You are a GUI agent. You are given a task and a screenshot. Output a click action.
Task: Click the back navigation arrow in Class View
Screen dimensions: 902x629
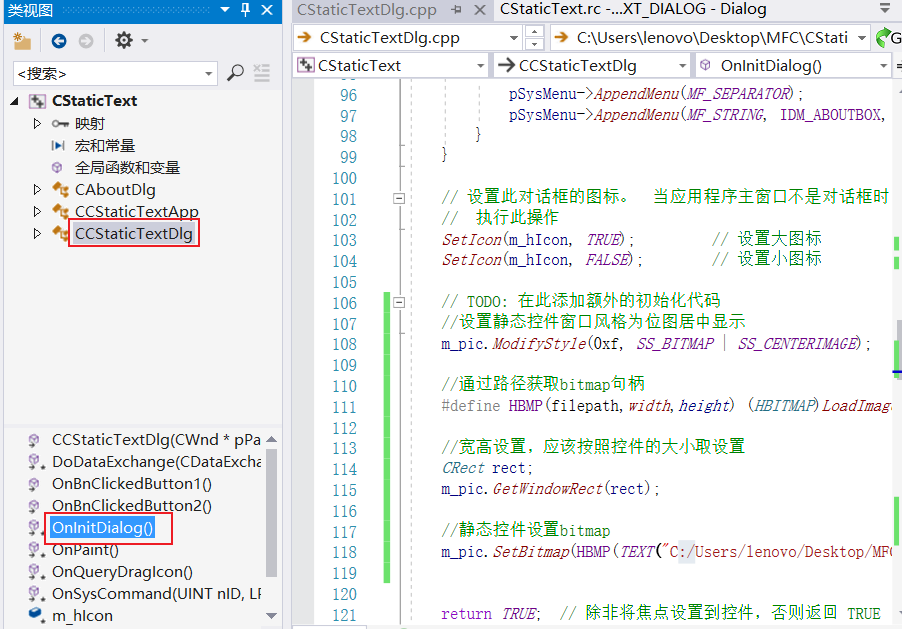click(x=58, y=41)
